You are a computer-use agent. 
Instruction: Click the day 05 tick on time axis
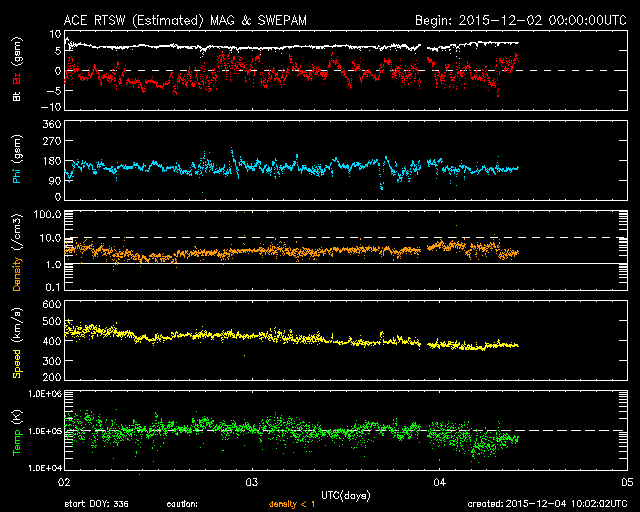[x=626, y=482]
